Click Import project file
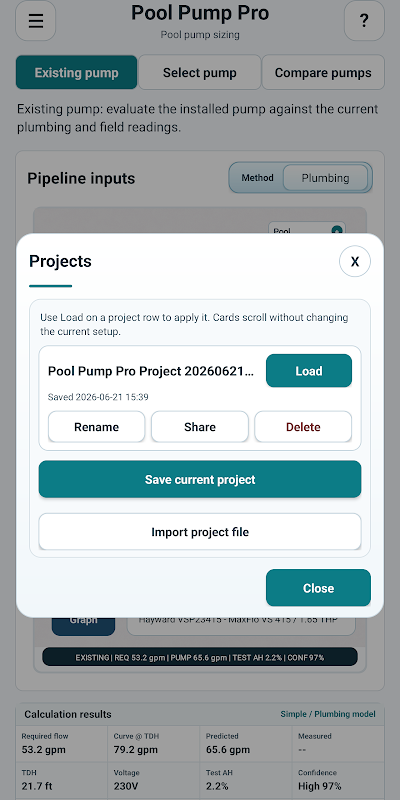The width and height of the screenshot is (400, 800). [x=199, y=532]
